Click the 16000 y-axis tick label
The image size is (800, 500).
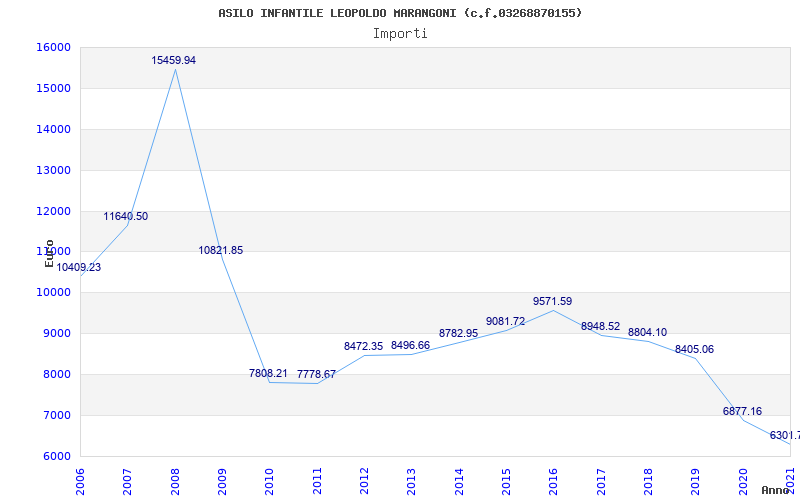53,47
